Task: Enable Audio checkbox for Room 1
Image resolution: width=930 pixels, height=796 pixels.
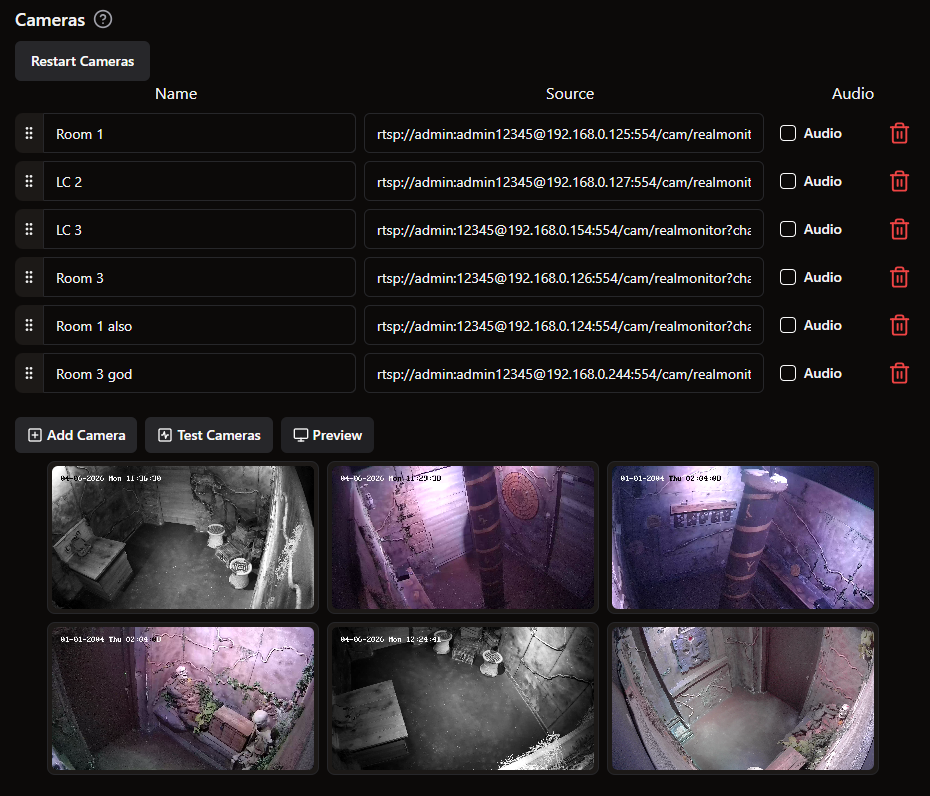Action: tap(788, 133)
